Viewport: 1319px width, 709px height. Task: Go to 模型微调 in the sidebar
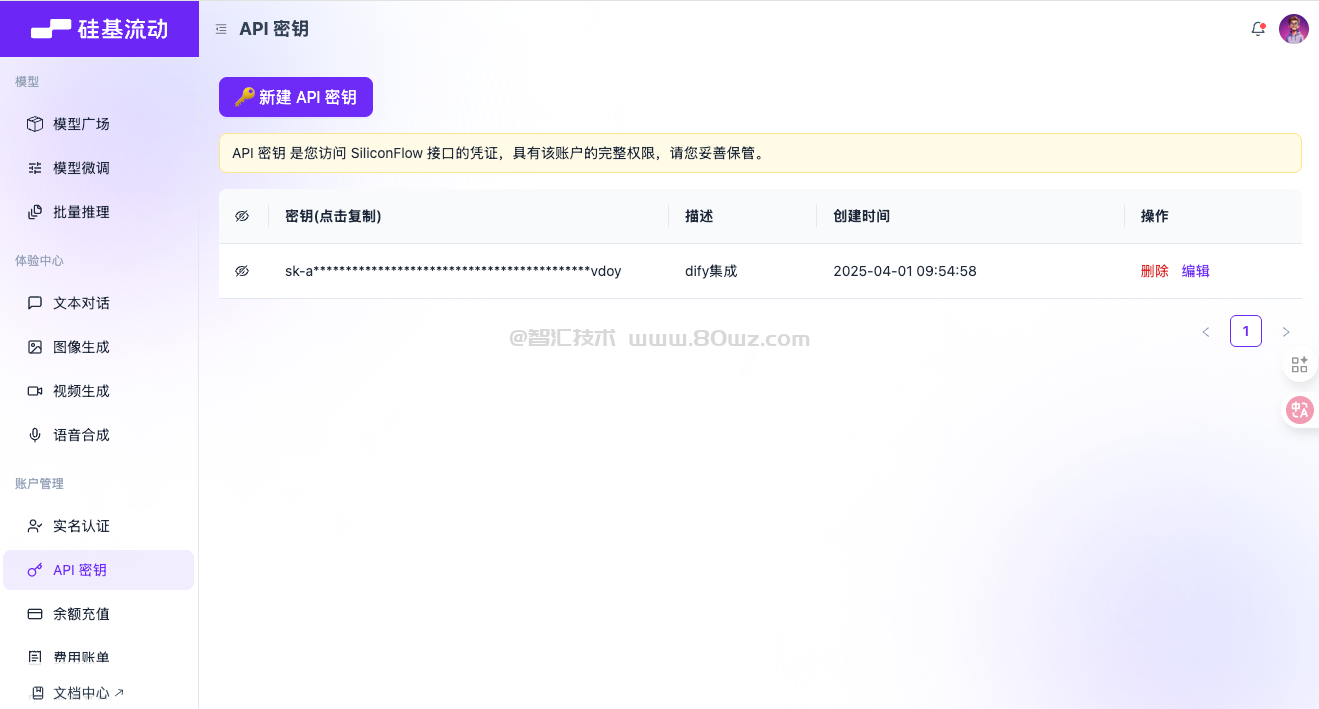click(81, 168)
